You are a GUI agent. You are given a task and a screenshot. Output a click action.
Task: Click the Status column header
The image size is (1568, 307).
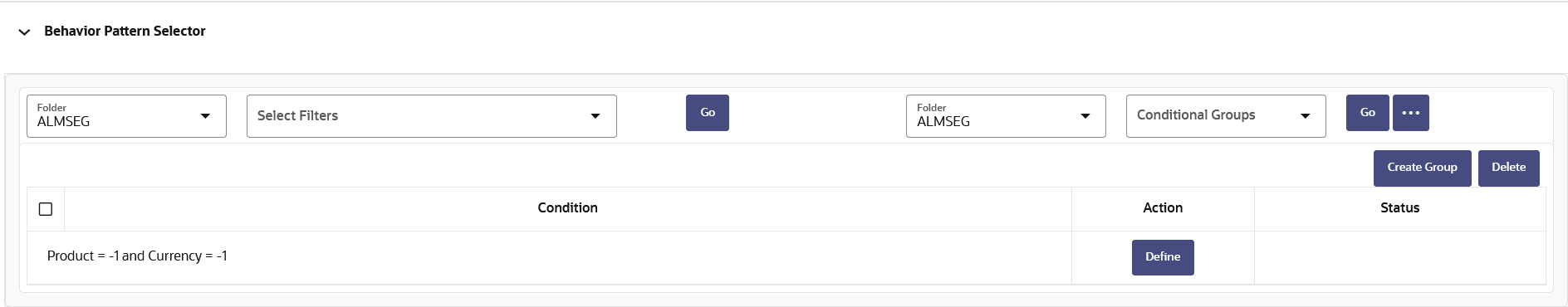[x=1399, y=208]
